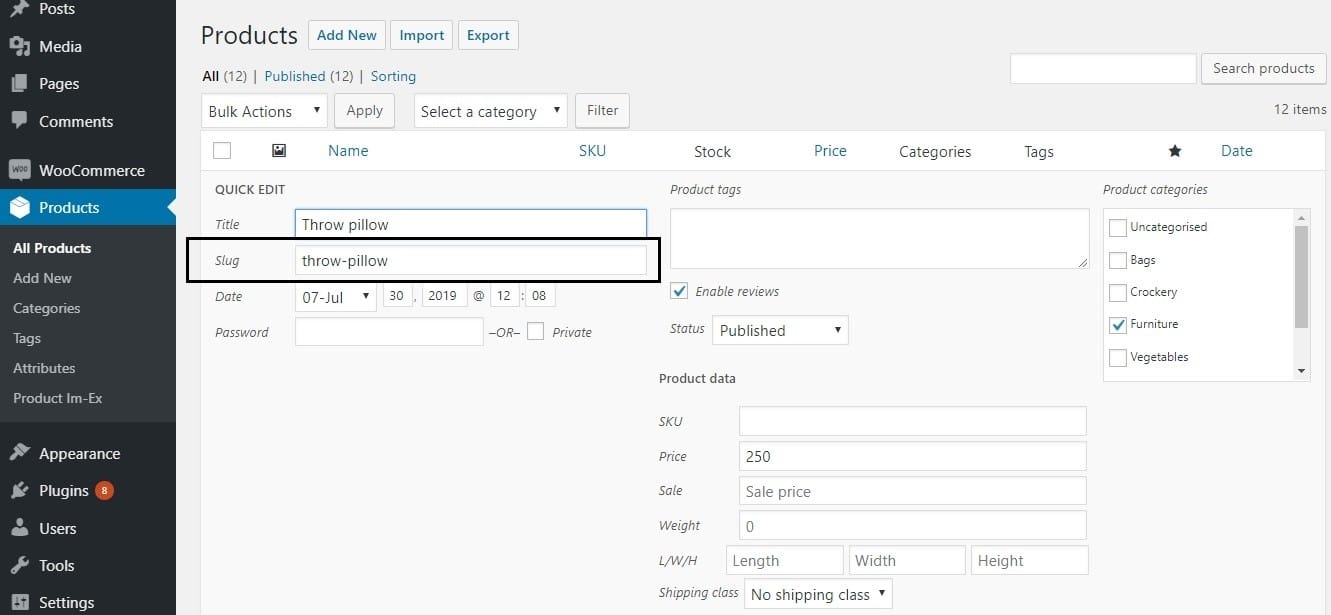The height and width of the screenshot is (615, 1331).
Task: Uncheck the Enable reviews checkbox
Action: [679, 291]
